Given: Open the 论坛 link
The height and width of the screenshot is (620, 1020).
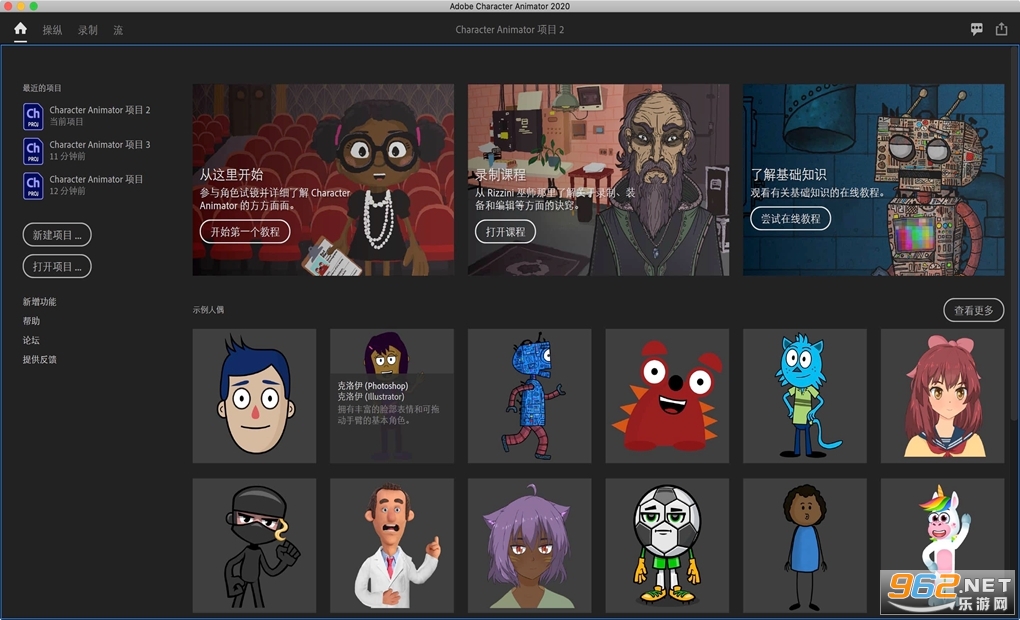Looking at the screenshot, I should pyautogui.click(x=31, y=340).
